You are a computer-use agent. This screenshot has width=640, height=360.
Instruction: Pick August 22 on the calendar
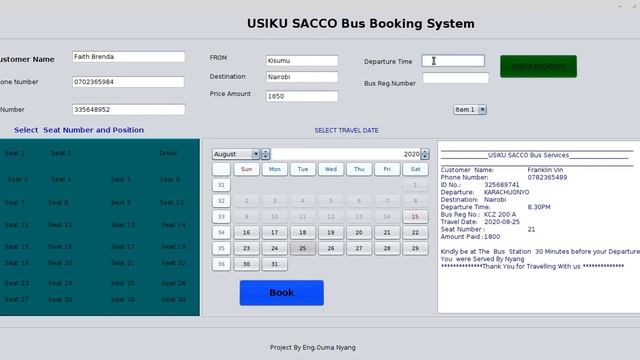pyautogui.click(x=415, y=233)
